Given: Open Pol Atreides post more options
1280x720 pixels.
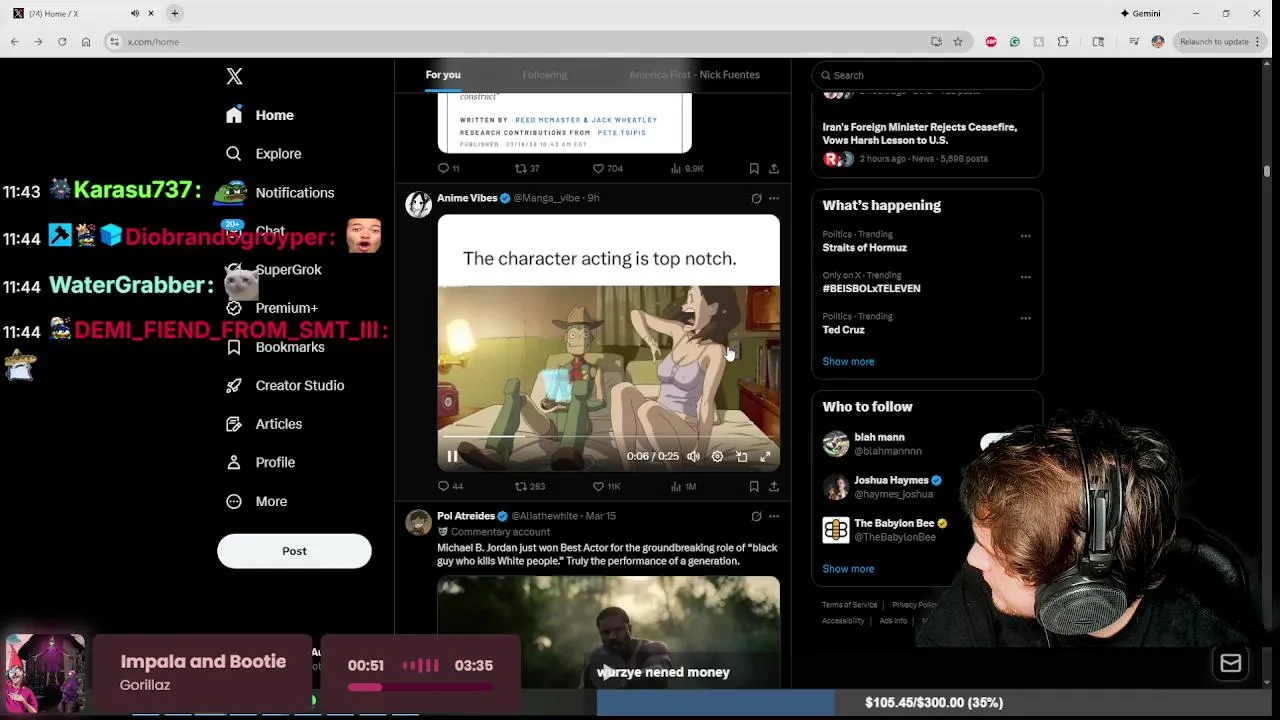Looking at the screenshot, I should [774, 516].
